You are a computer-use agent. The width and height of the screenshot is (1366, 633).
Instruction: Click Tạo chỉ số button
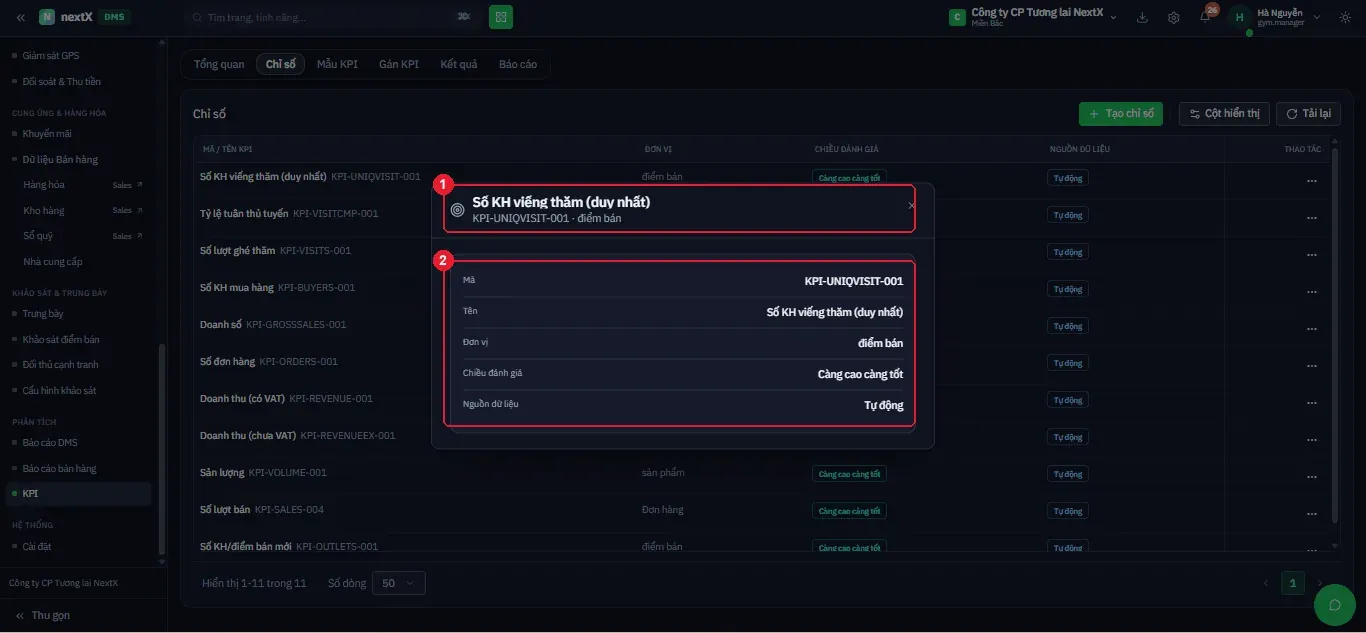click(1121, 114)
